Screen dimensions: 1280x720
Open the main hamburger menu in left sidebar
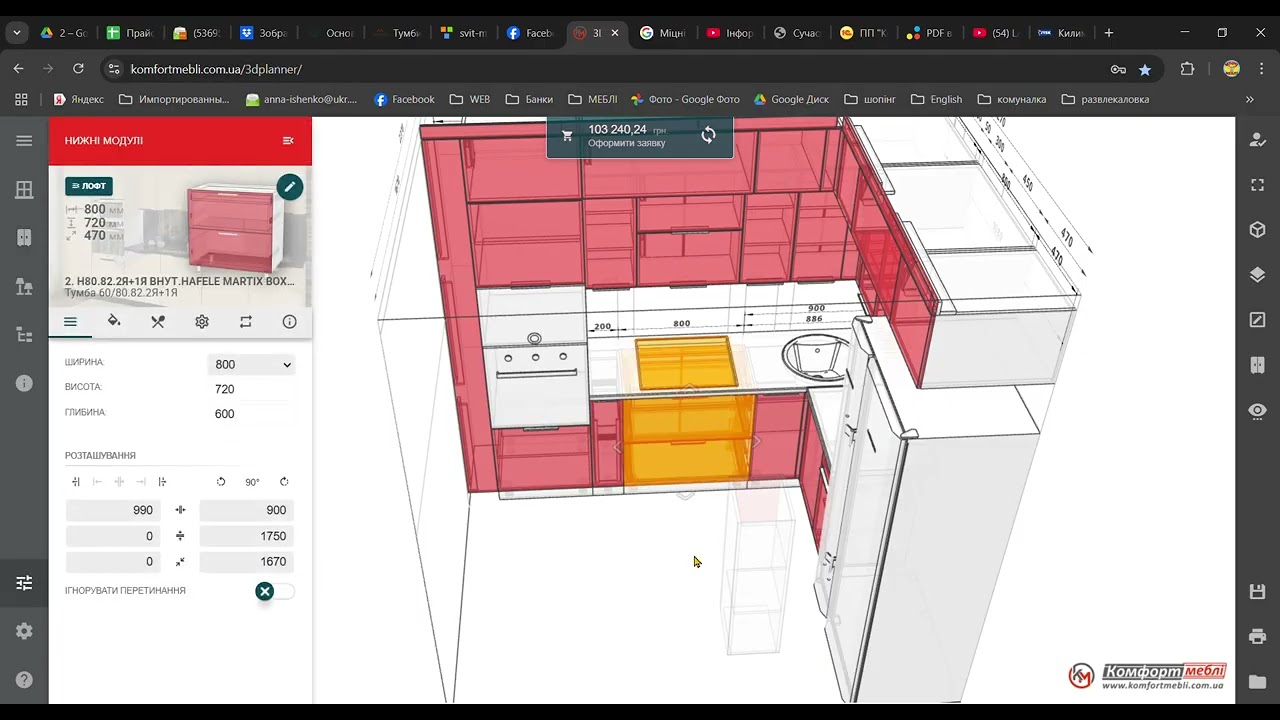(24, 141)
